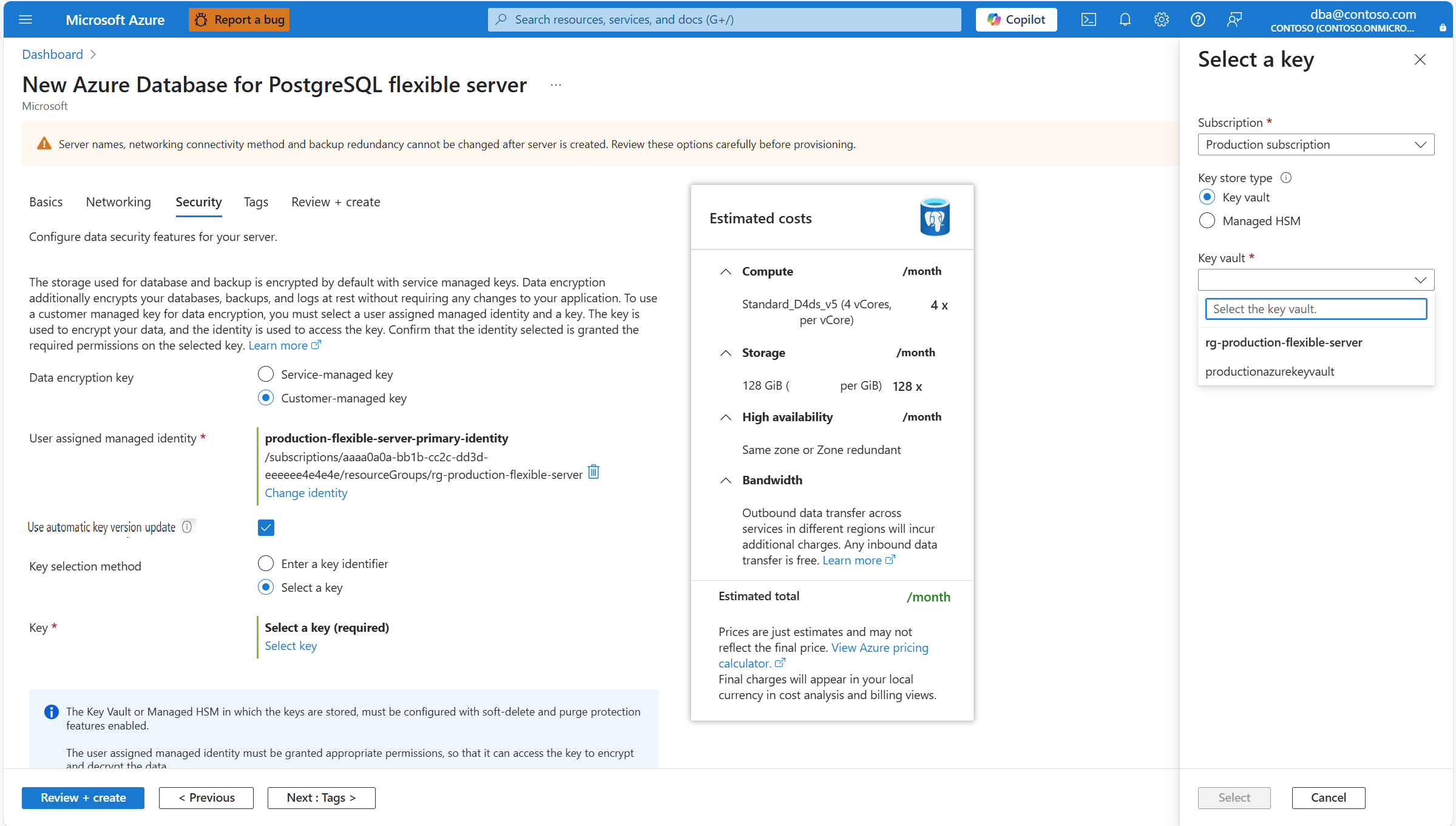The height and width of the screenshot is (826, 1456).
Task: Open the help question mark menu
Action: click(x=1197, y=19)
